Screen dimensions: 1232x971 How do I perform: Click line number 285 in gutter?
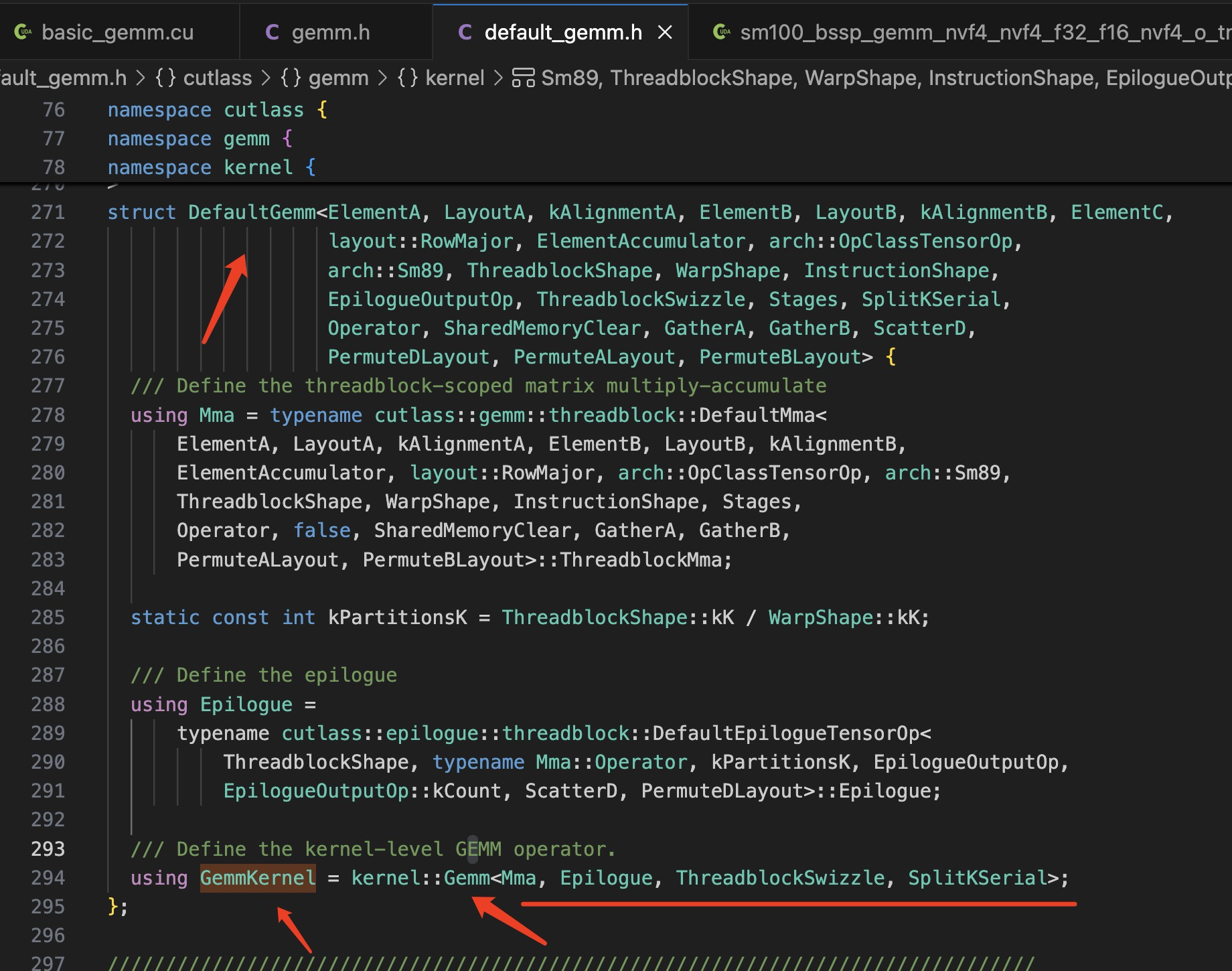coord(48,617)
